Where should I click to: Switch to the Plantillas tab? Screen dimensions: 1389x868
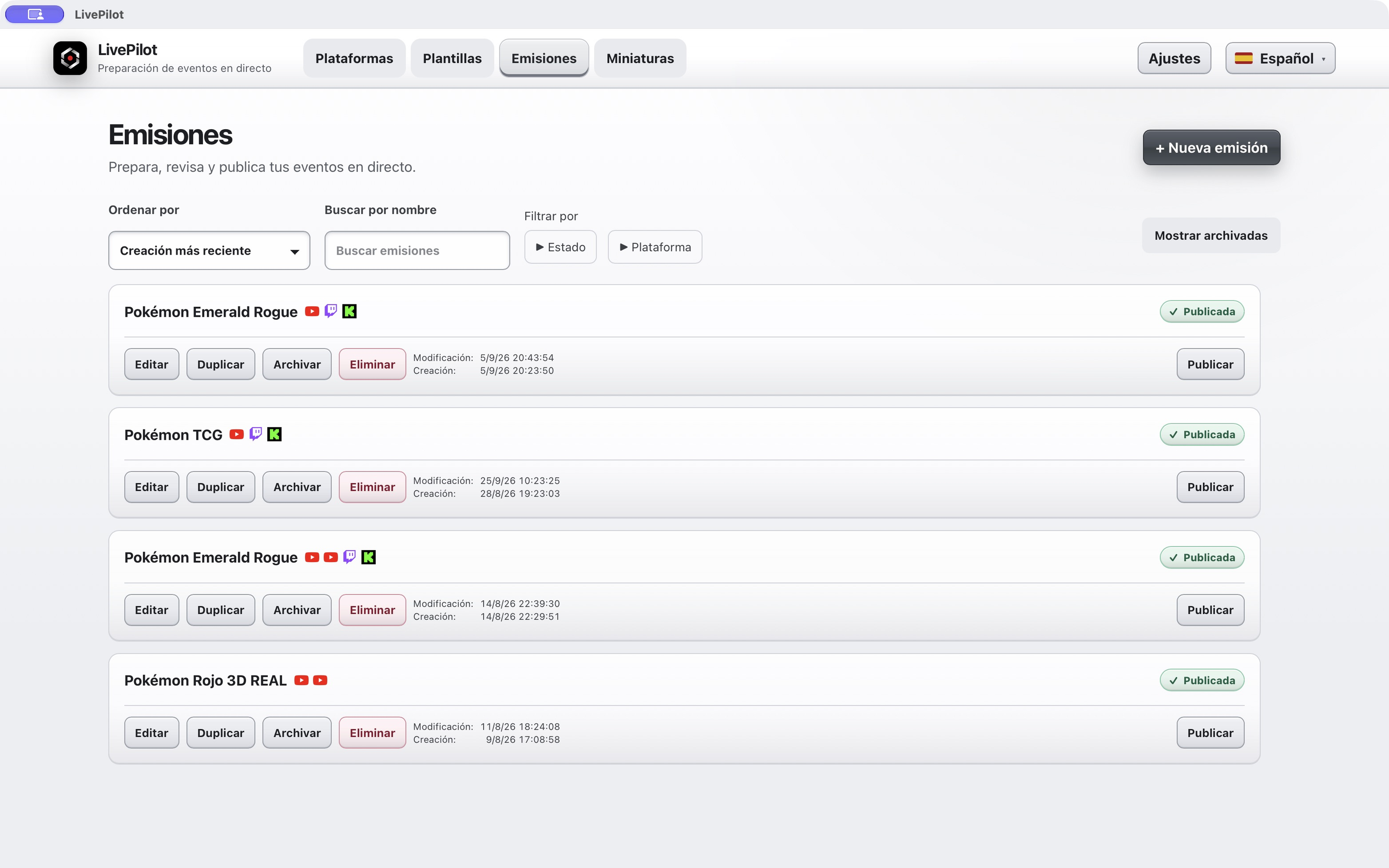click(452, 58)
